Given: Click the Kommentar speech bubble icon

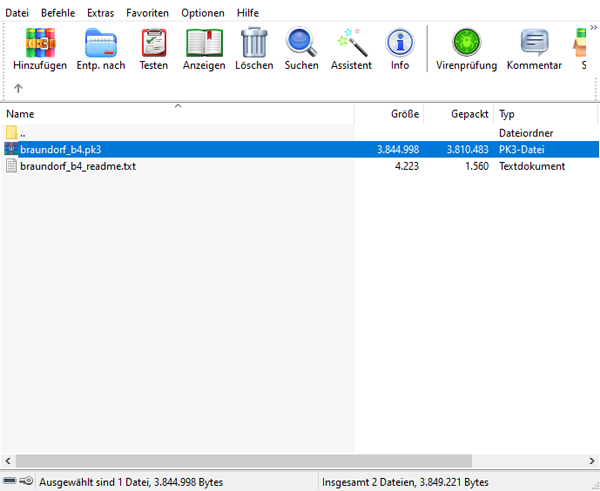Looking at the screenshot, I should tap(534, 42).
